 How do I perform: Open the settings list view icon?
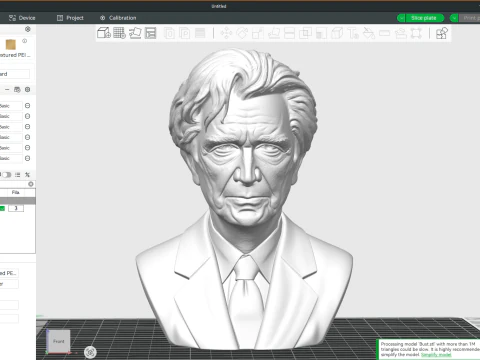[x=18, y=174]
